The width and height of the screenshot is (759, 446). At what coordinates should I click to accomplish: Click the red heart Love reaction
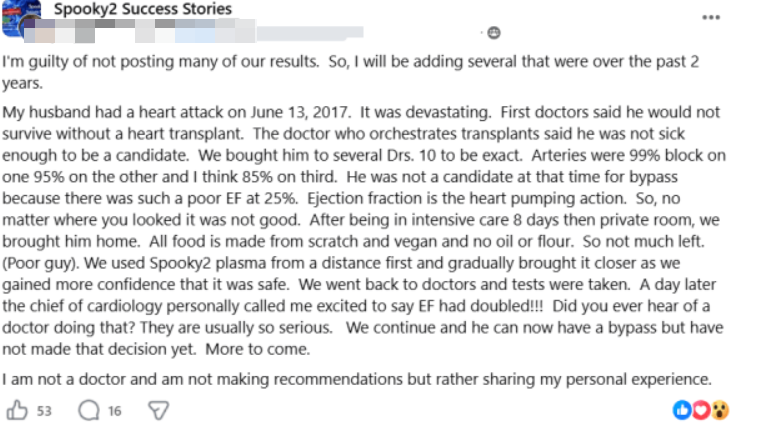tap(700, 410)
